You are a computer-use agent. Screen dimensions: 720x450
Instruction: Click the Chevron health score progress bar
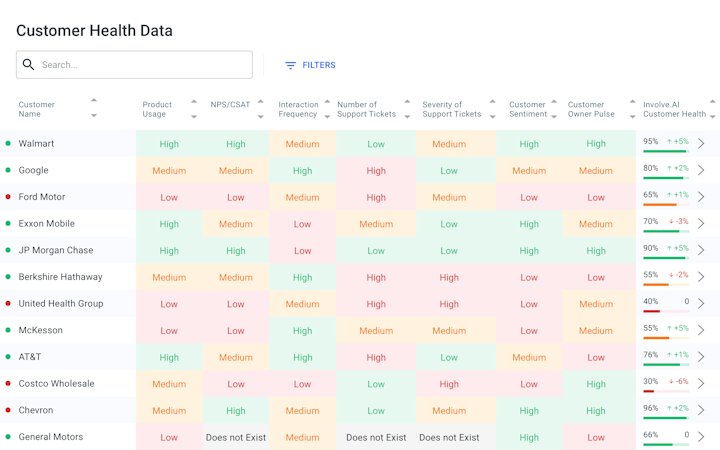pos(665,419)
